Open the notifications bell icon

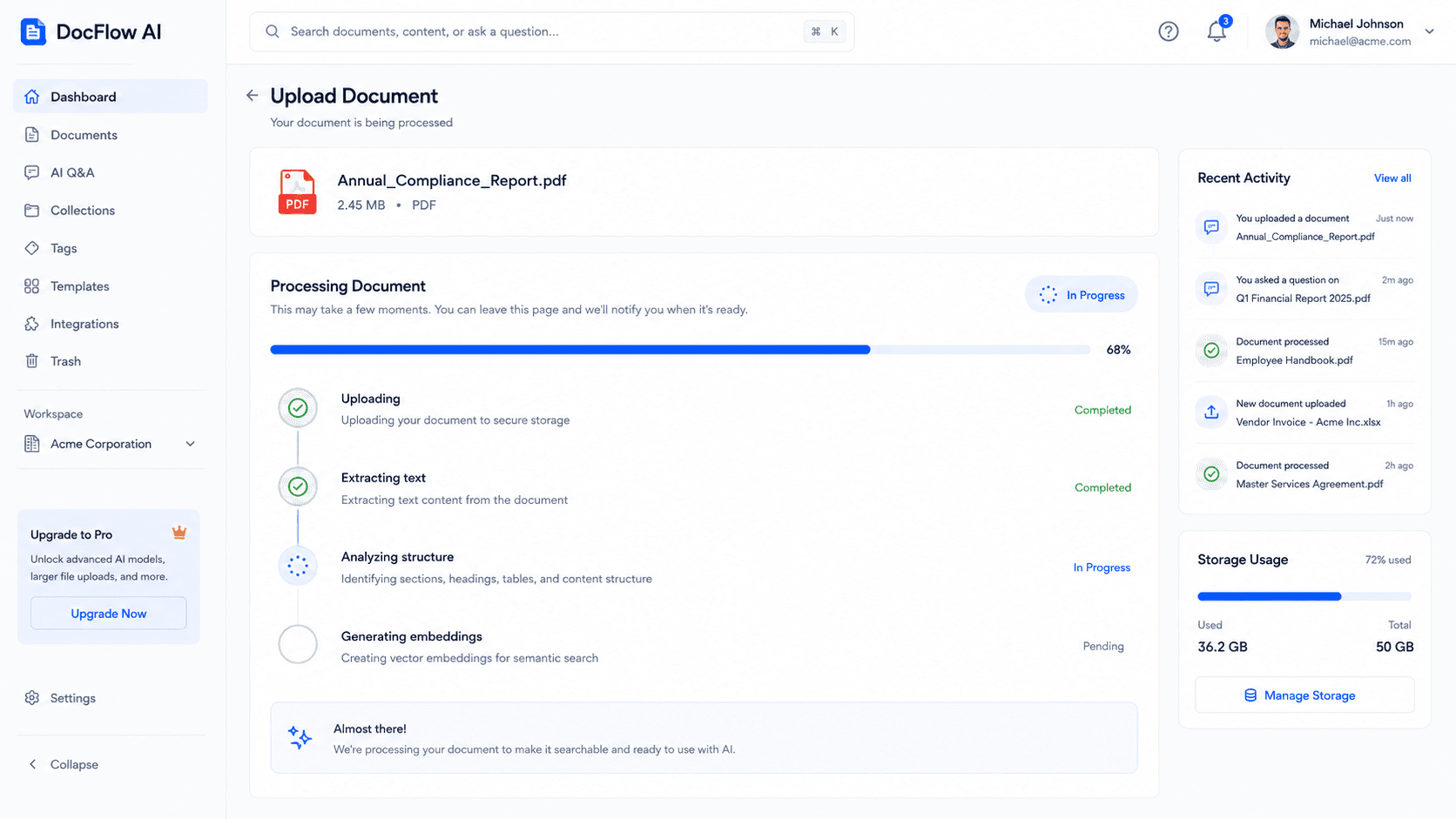pos(1217,31)
